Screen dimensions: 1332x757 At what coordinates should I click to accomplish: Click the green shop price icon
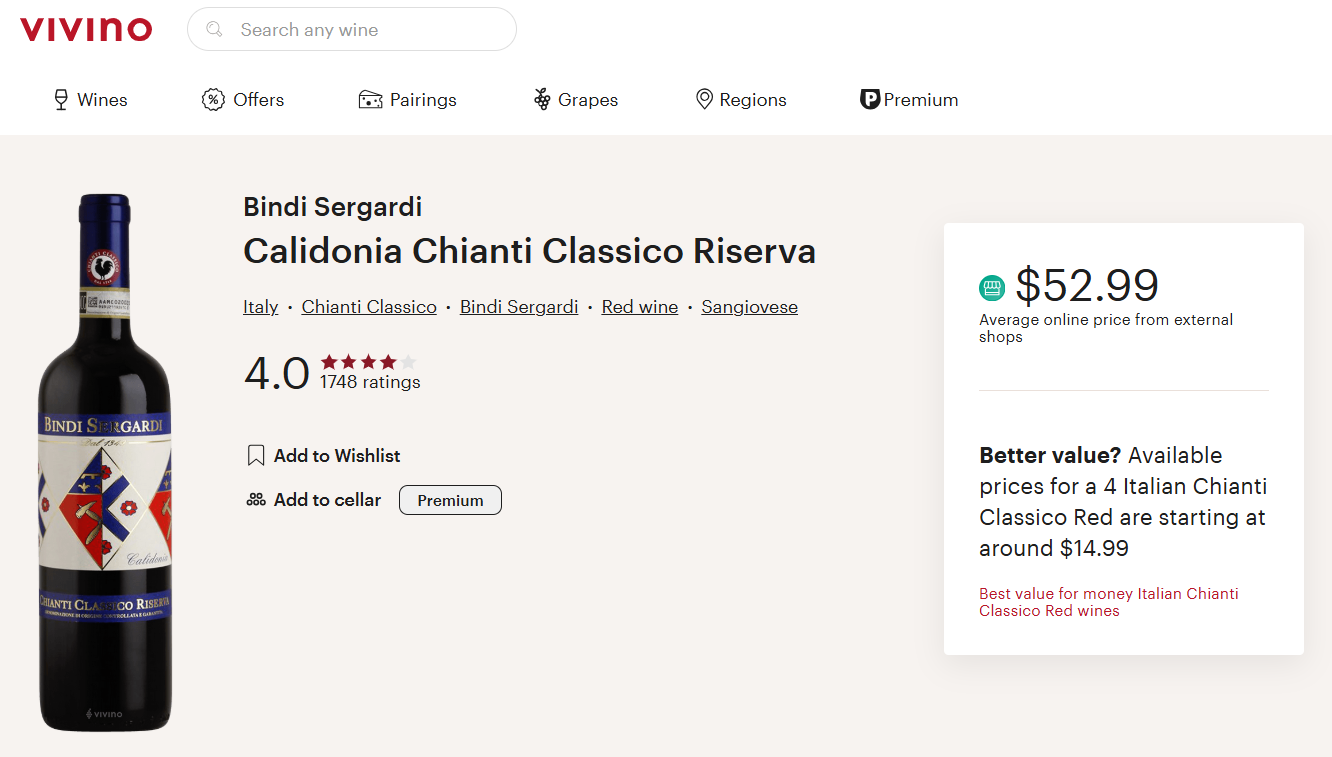coord(992,288)
